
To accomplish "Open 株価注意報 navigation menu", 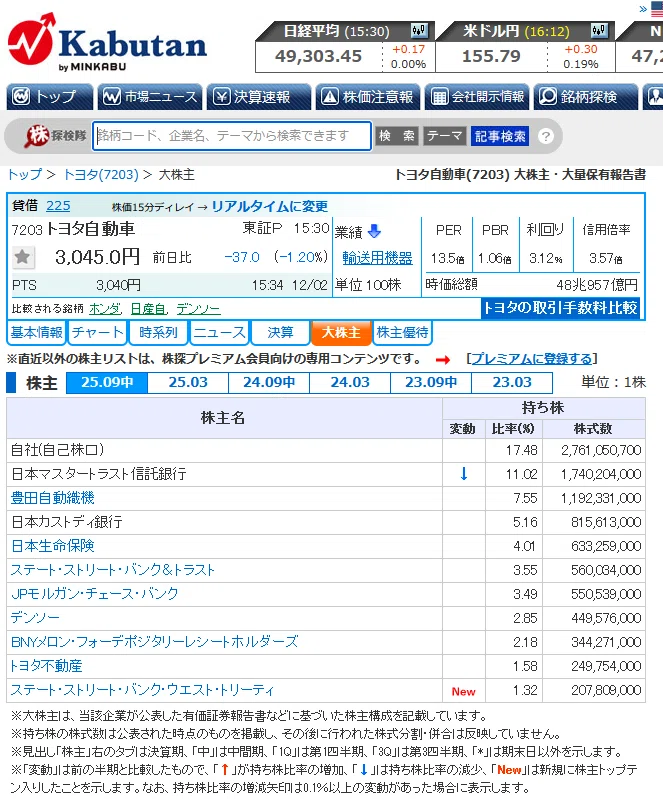I will click(x=368, y=96).
